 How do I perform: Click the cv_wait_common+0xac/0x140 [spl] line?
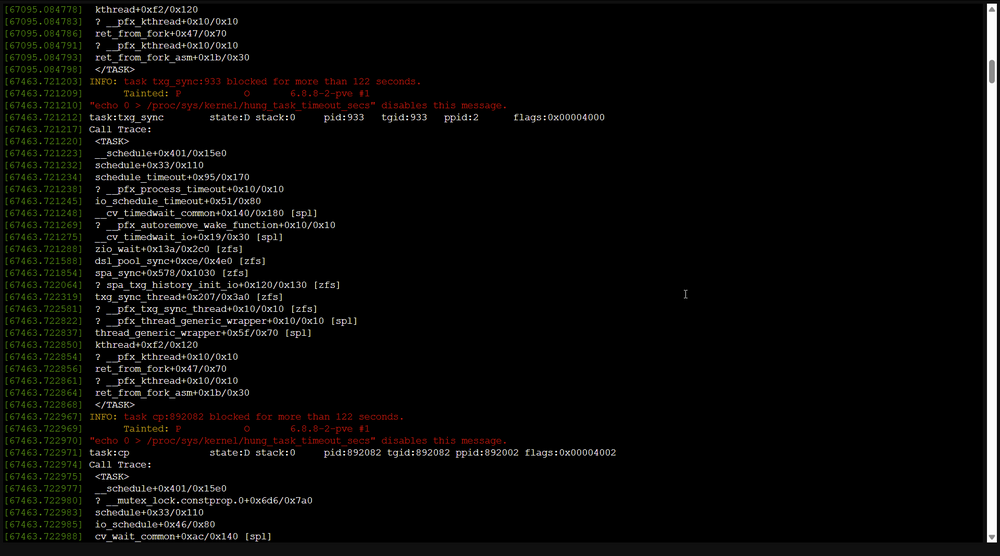point(183,537)
